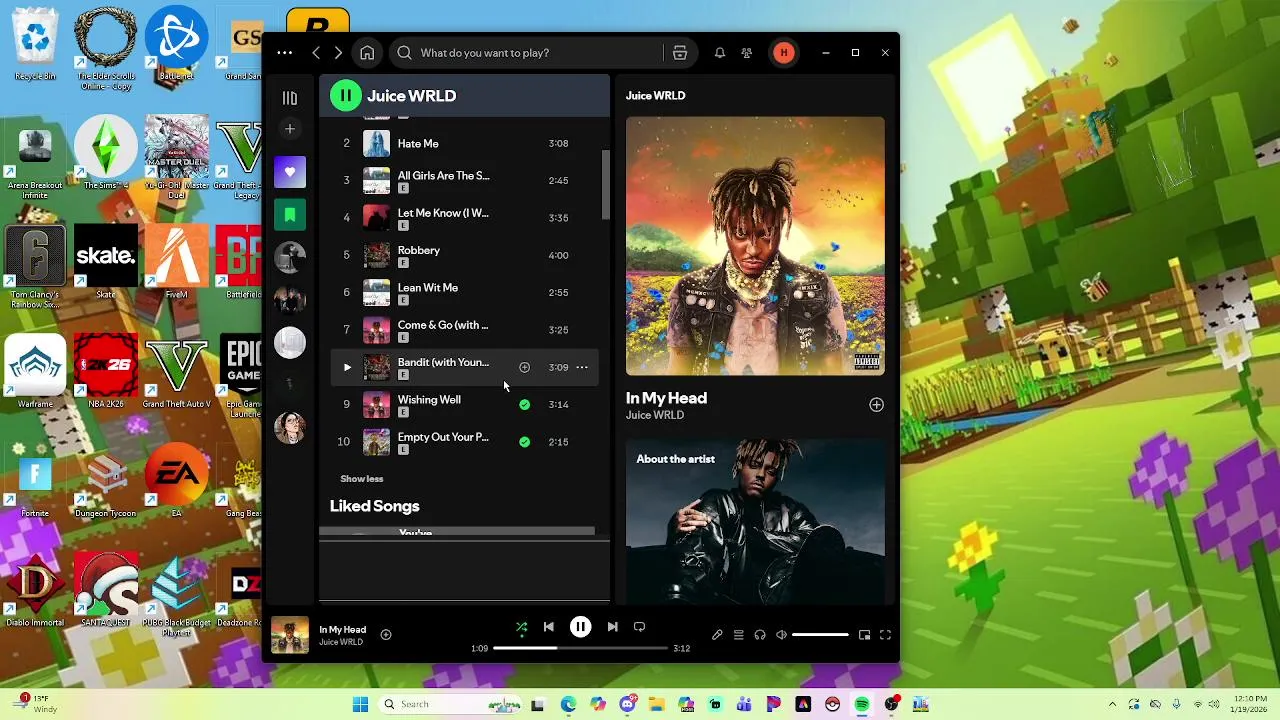The width and height of the screenshot is (1280, 720).
Task: Click the large In My Head album artwork
Action: point(755,246)
